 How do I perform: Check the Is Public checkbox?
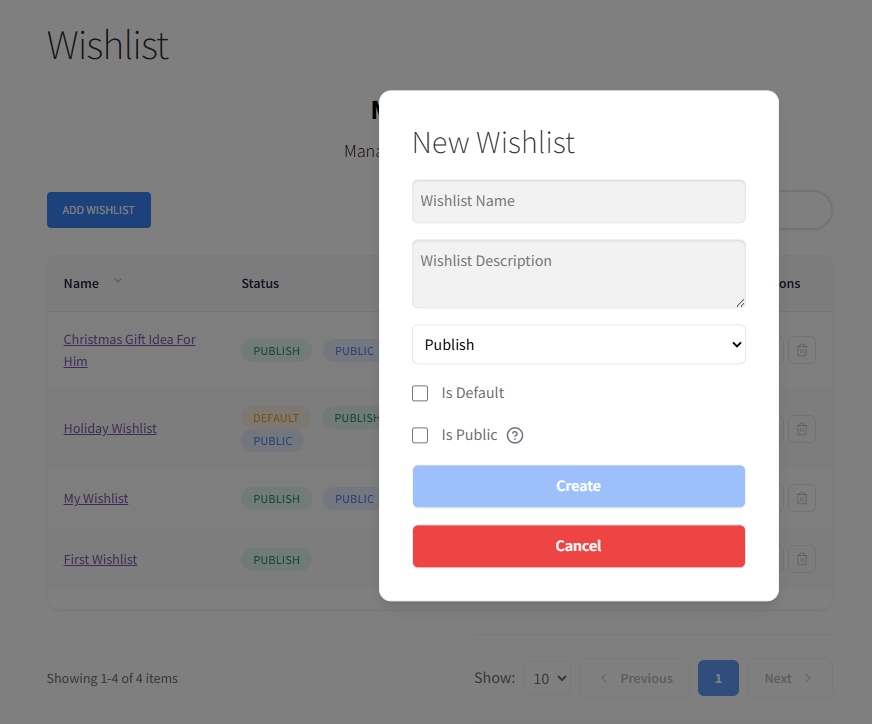[x=420, y=435]
